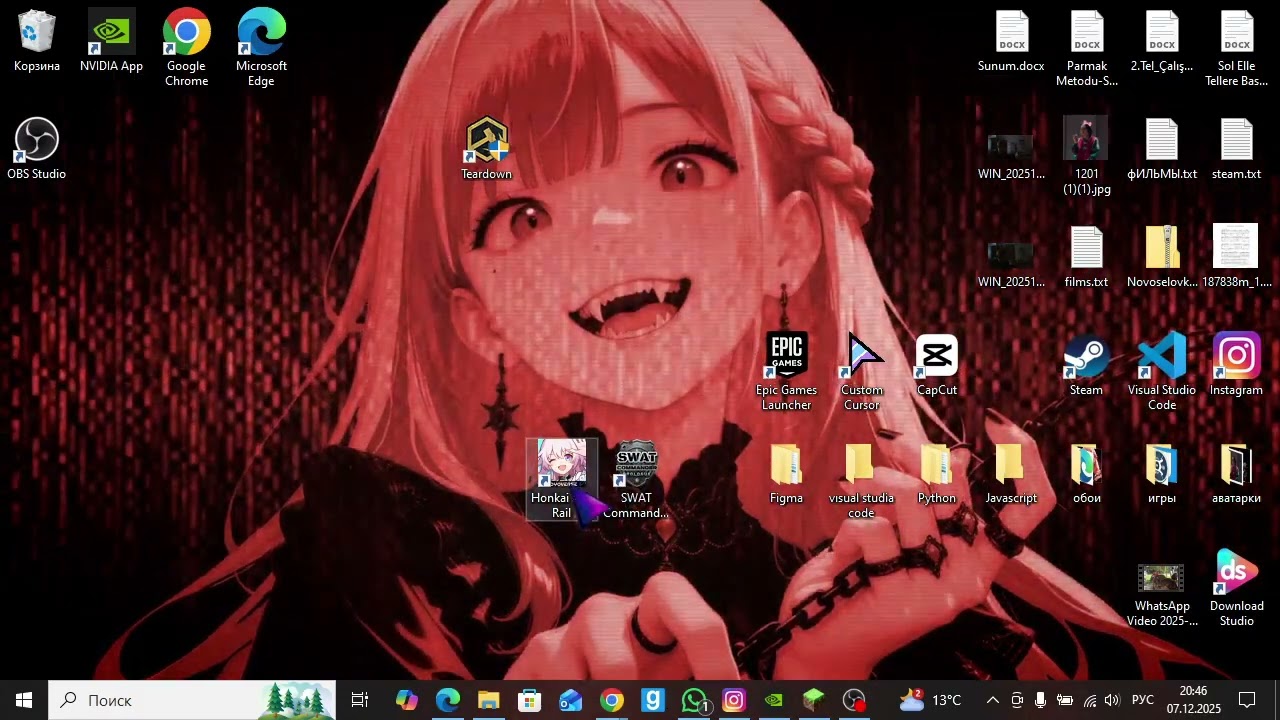Select the Javascript folder
The image size is (1280, 720).
click(x=1011, y=473)
